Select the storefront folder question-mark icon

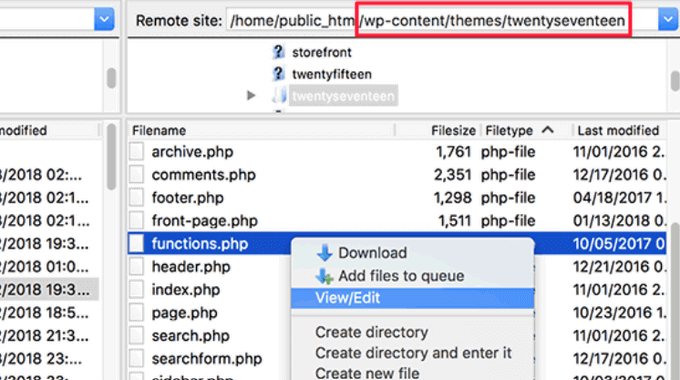point(278,52)
